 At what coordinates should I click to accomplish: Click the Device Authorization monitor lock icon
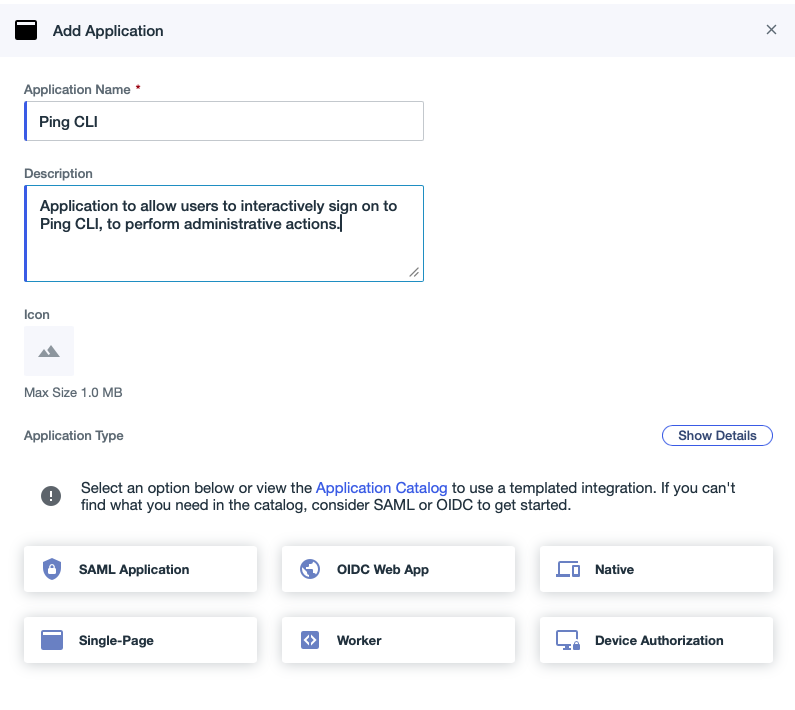pos(568,640)
